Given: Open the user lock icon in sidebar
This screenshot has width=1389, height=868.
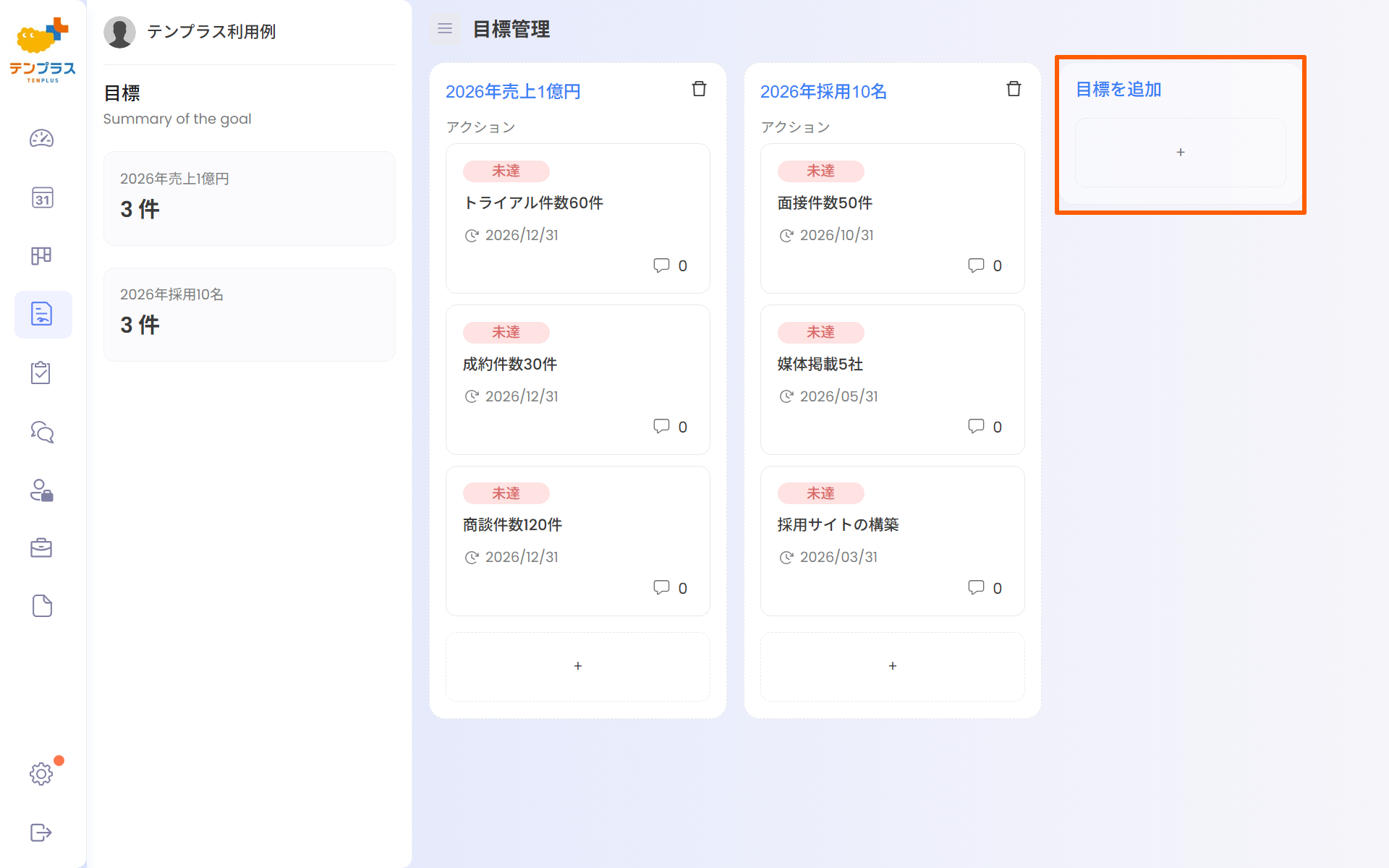Looking at the screenshot, I should click(42, 490).
